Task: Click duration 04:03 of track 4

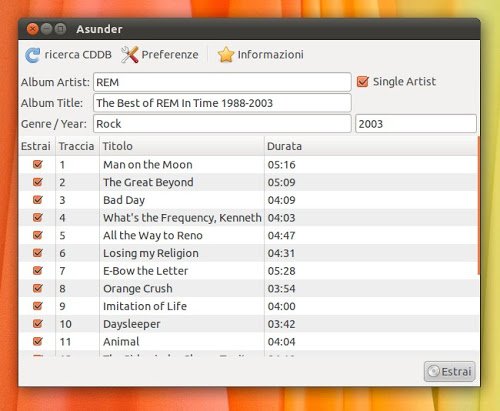Action: (x=281, y=218)
